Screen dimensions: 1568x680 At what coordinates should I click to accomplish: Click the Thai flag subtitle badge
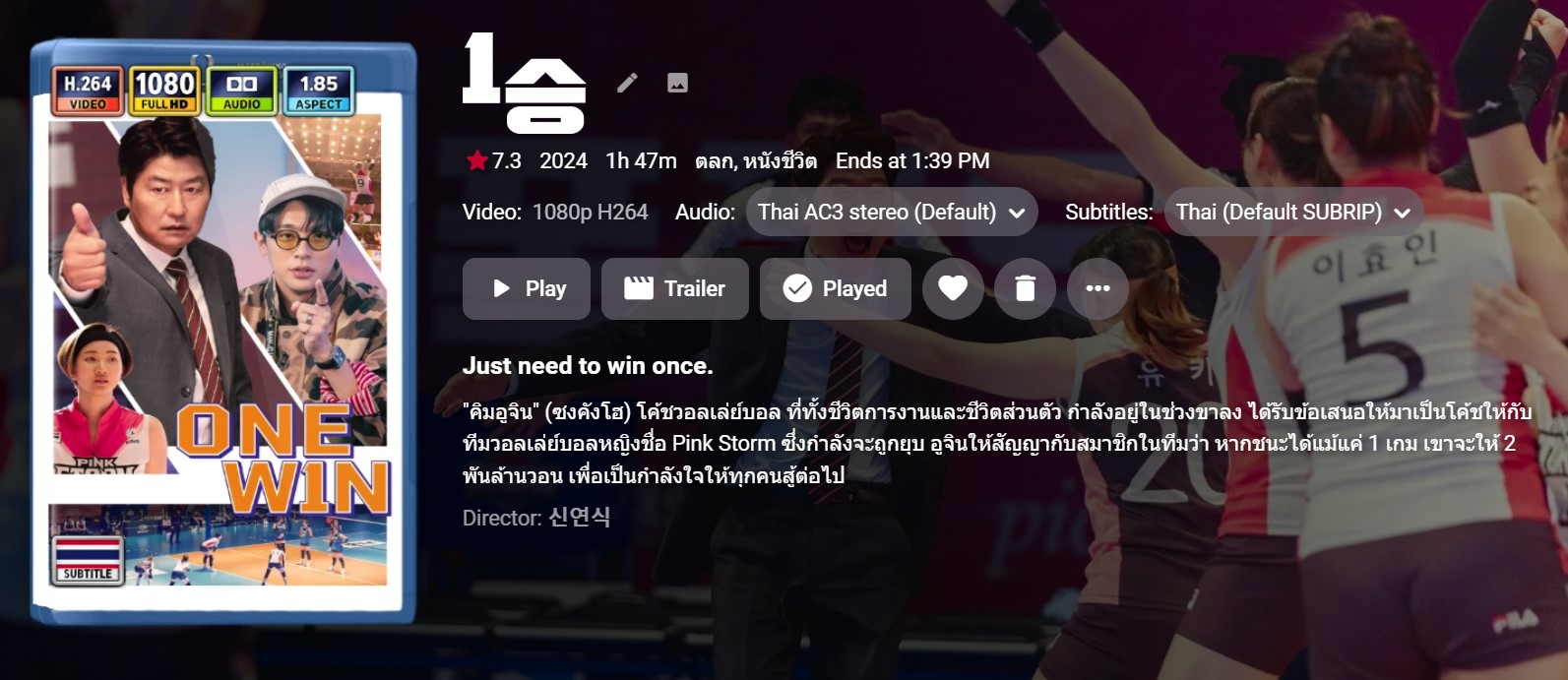(88, 560)
